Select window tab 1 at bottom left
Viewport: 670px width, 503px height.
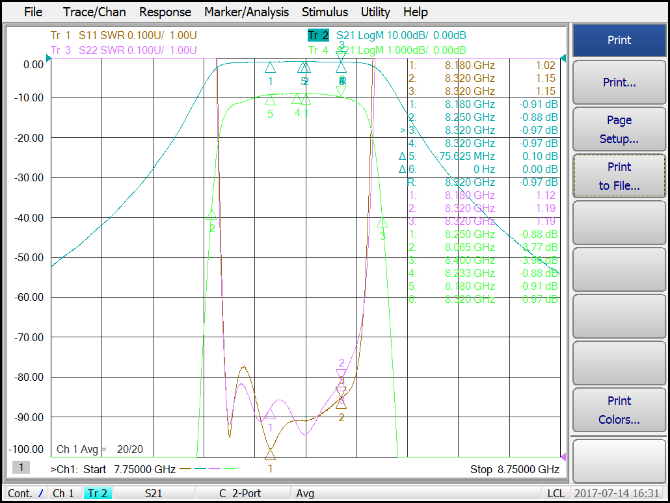tap(20, 468)
